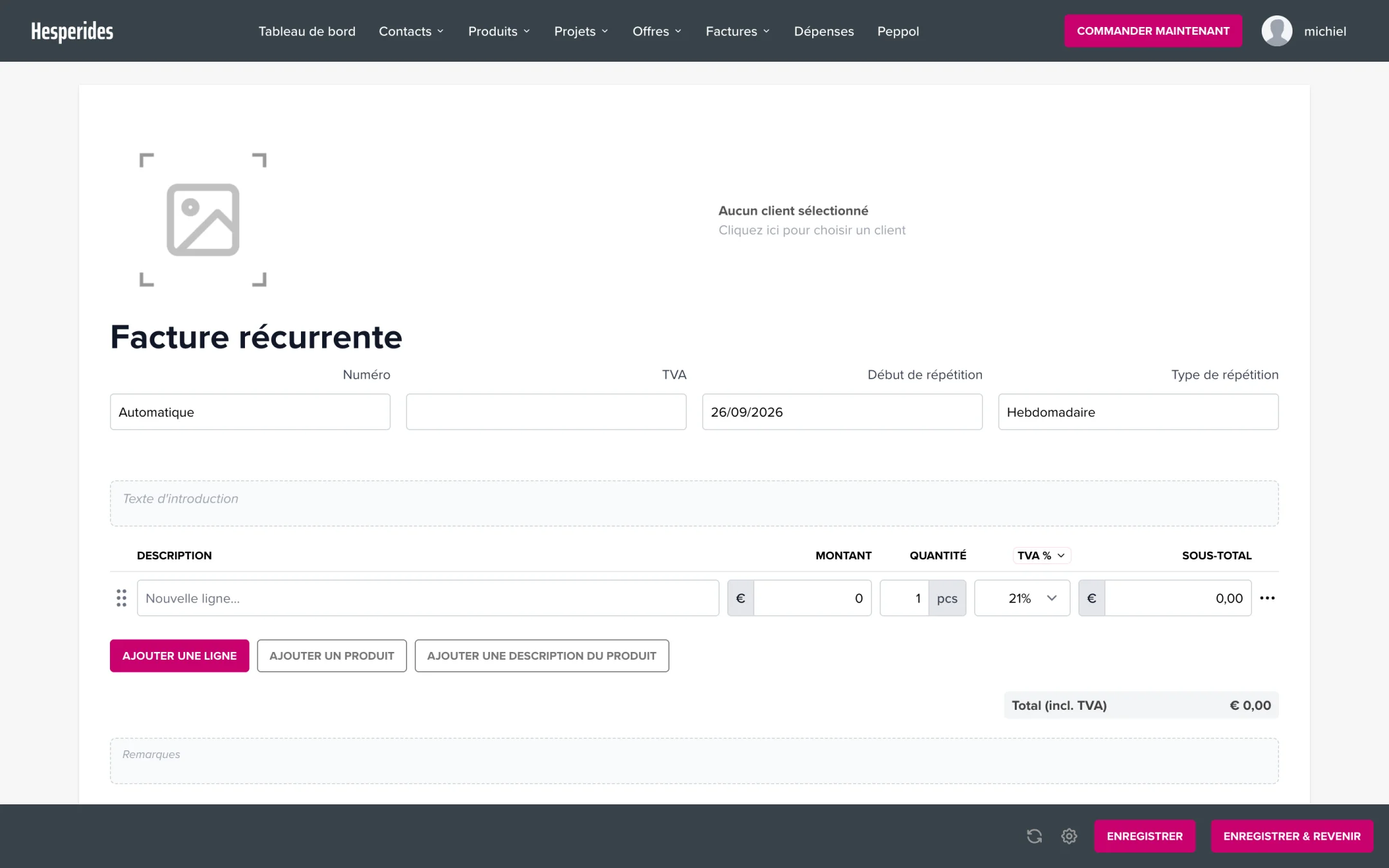Click the euro symbol beside Sous-total
Viewport: 1389px width, 868px height.
[x=1091, y=598]
